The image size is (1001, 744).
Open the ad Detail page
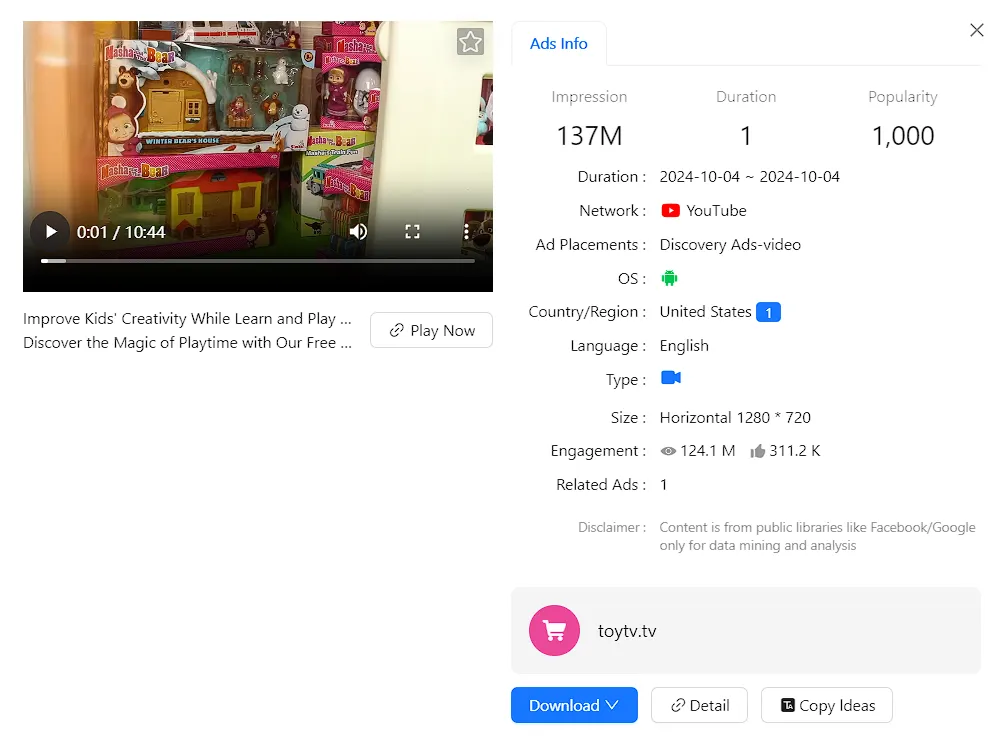pyautogui.click(x=699, y=705)
